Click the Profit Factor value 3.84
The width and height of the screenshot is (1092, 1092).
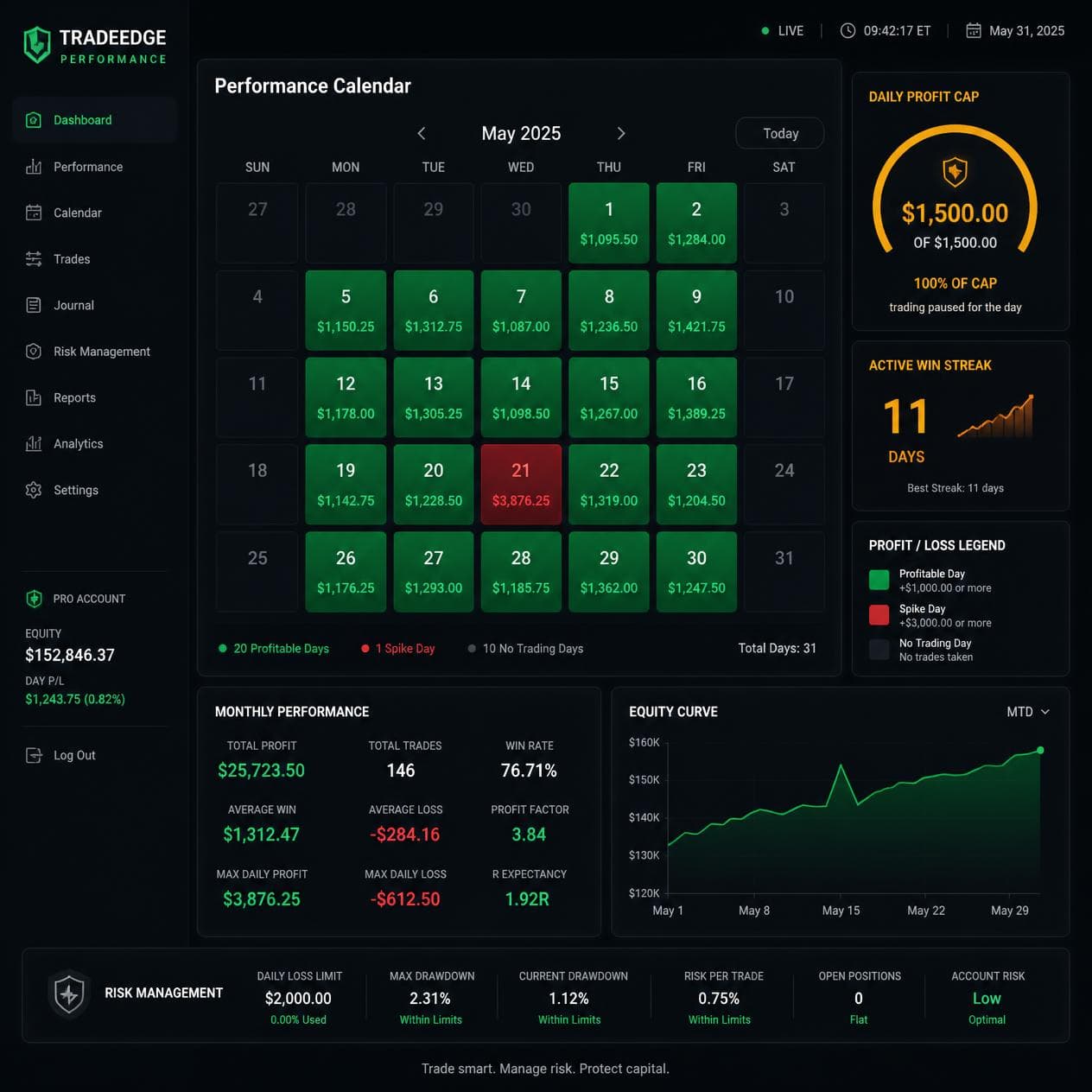pyautogui.click(x=529, y=835)
